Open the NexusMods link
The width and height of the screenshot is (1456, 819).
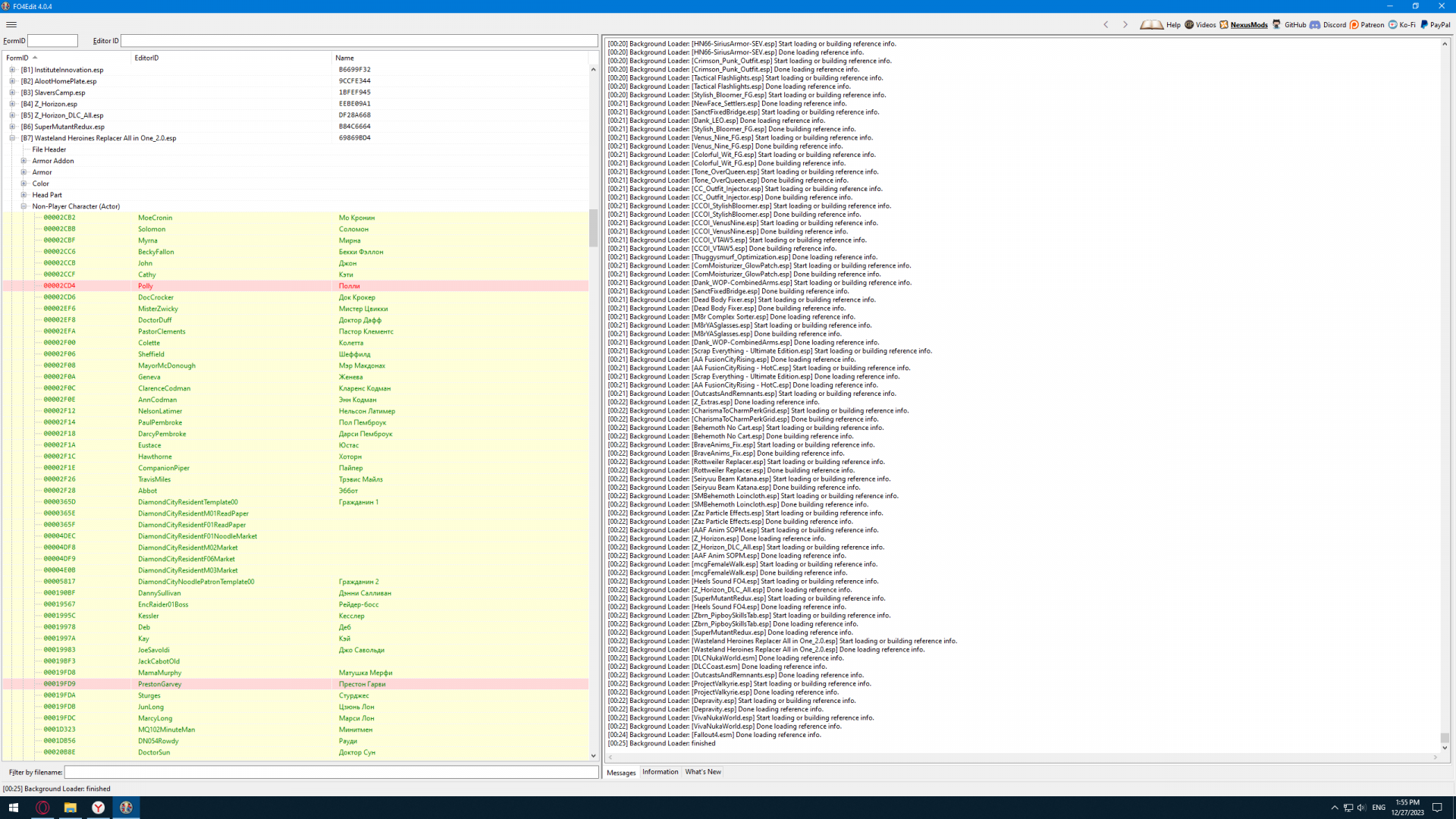click(x=1244, y=24)
